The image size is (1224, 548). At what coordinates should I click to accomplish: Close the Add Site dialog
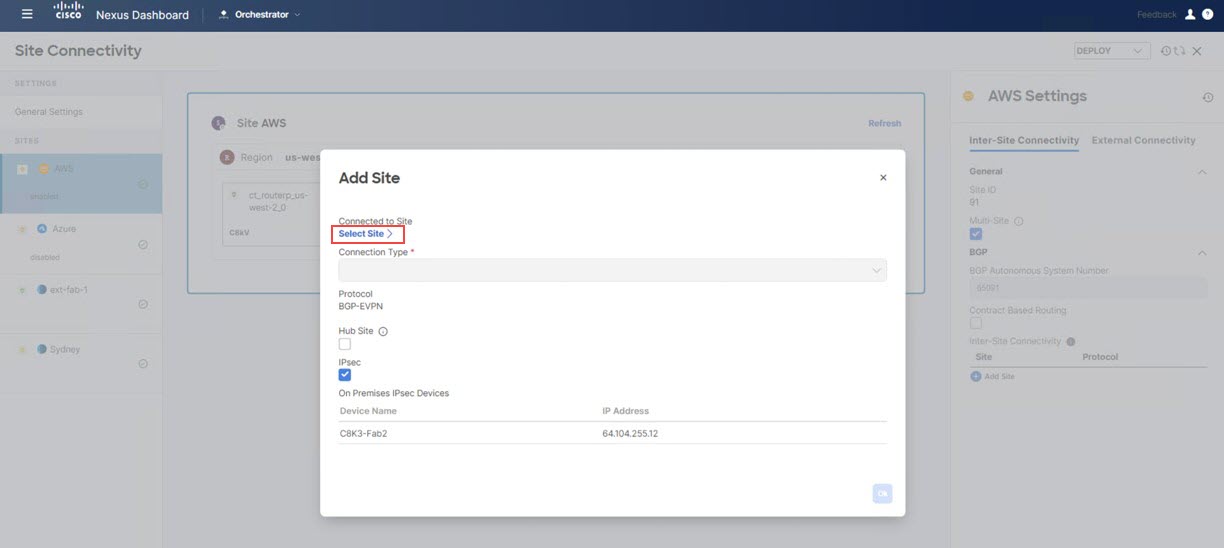click(883, 177)
